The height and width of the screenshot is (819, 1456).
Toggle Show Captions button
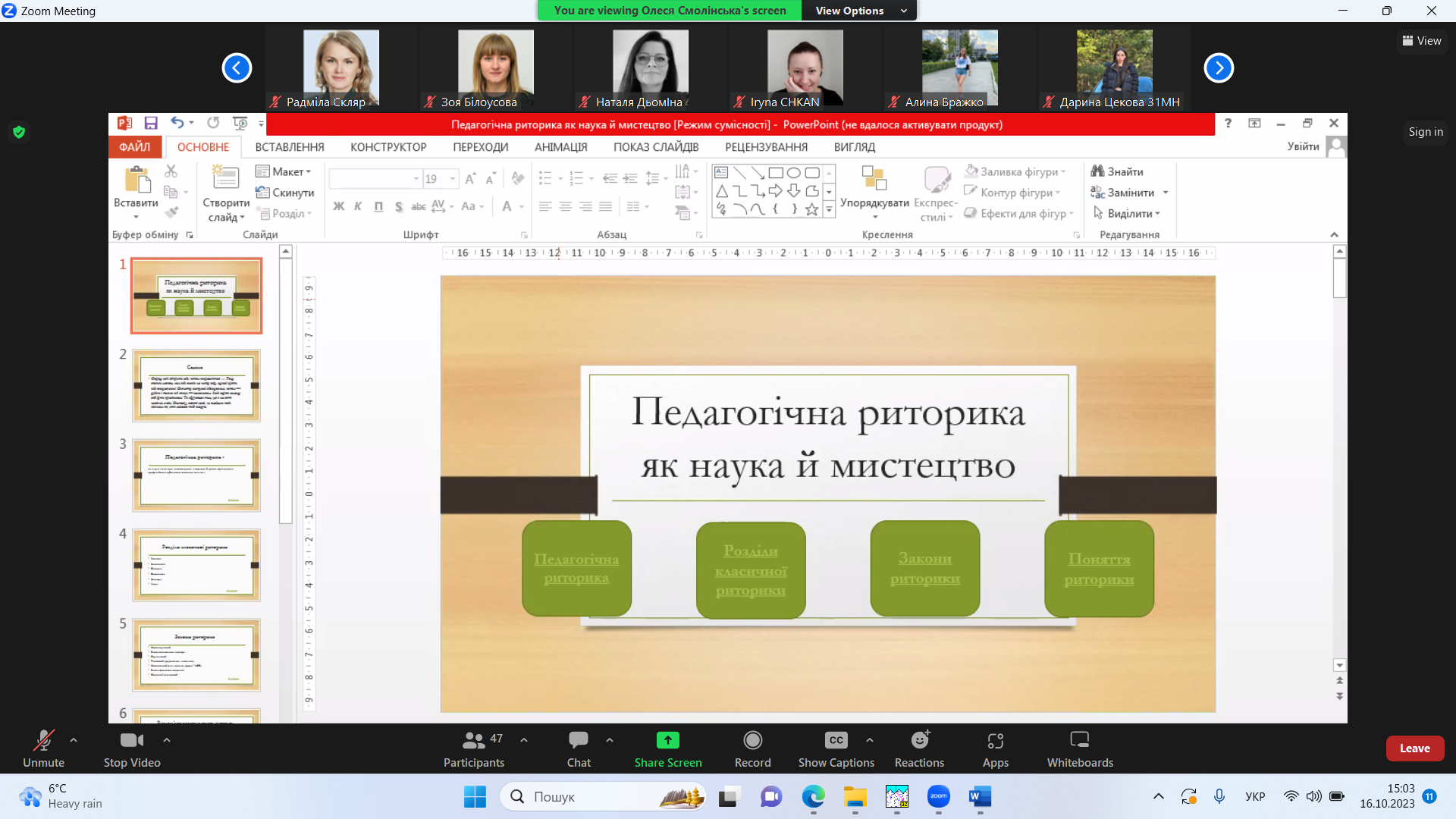coord(836,740)
